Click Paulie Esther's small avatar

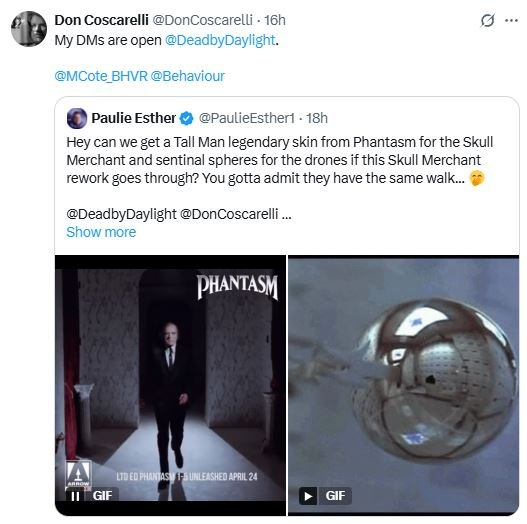77,118
